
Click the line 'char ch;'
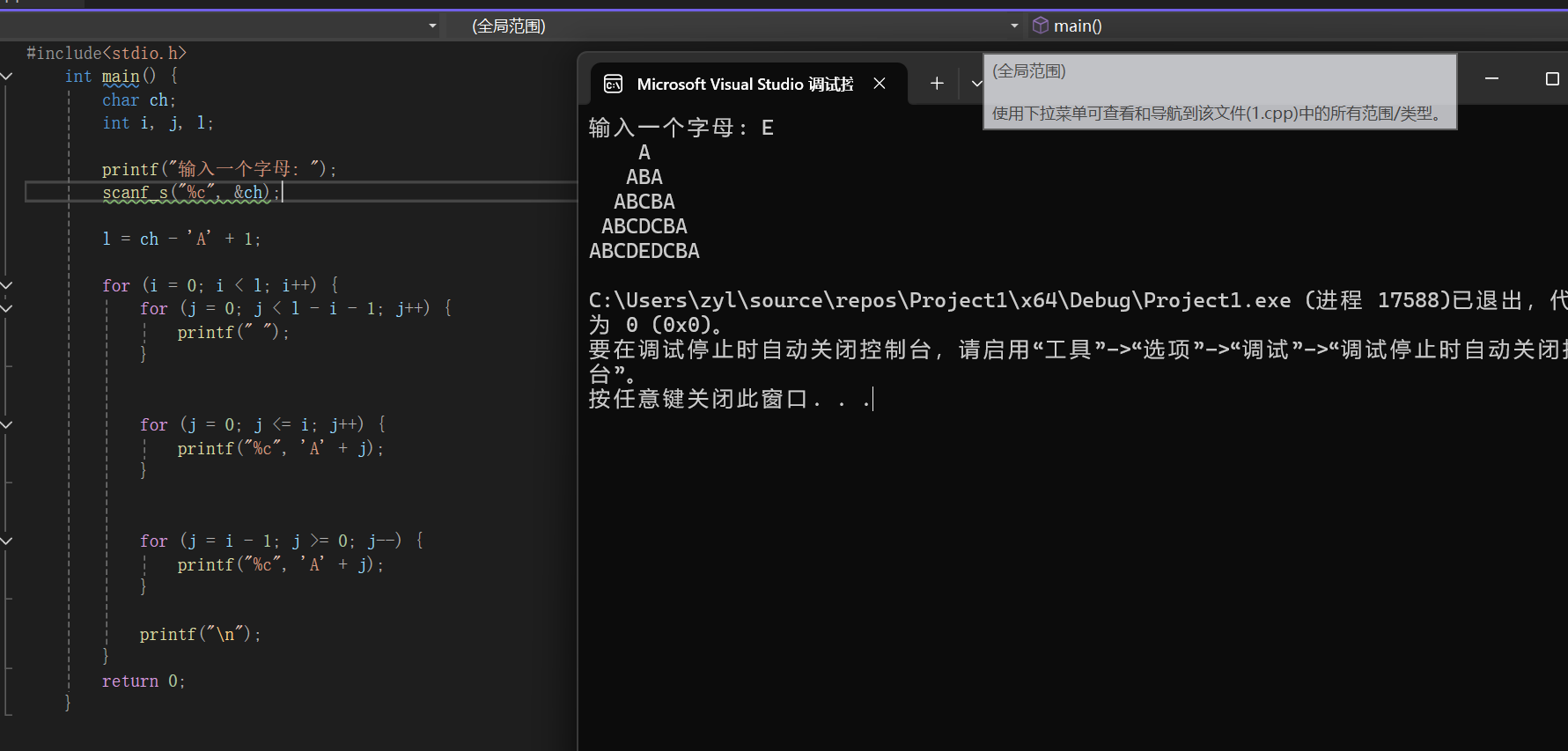[139, 100]
